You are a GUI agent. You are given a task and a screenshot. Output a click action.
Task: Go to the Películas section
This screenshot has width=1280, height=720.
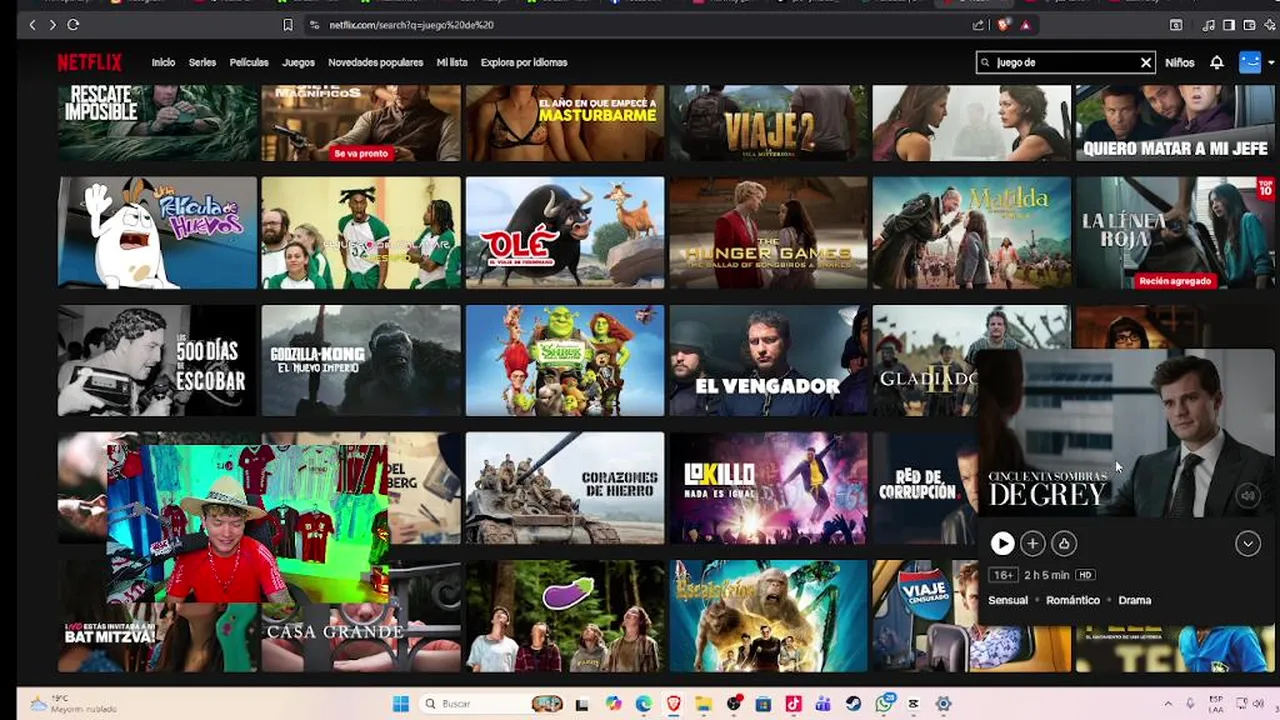(249, 62)
